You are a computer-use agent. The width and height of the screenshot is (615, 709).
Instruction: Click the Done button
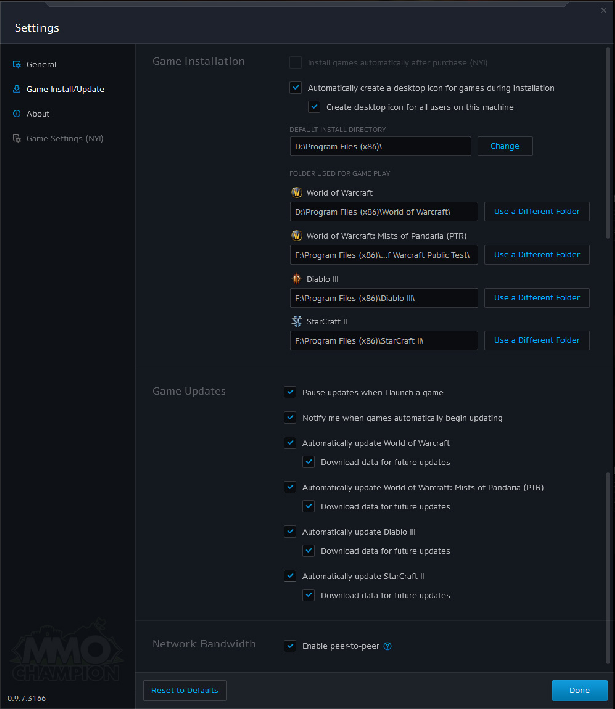click(x=580, y=690)
